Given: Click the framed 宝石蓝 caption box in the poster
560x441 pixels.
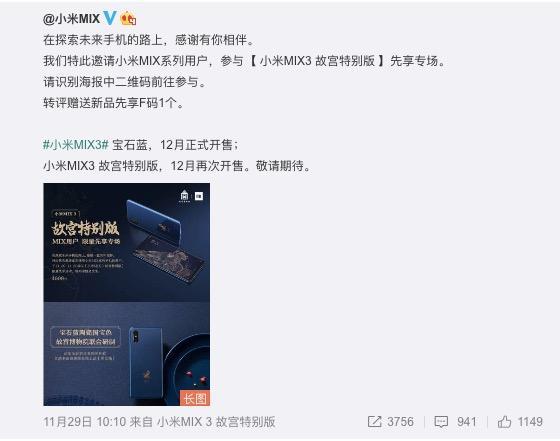Looking at the screenshot, I should [85, 337].
